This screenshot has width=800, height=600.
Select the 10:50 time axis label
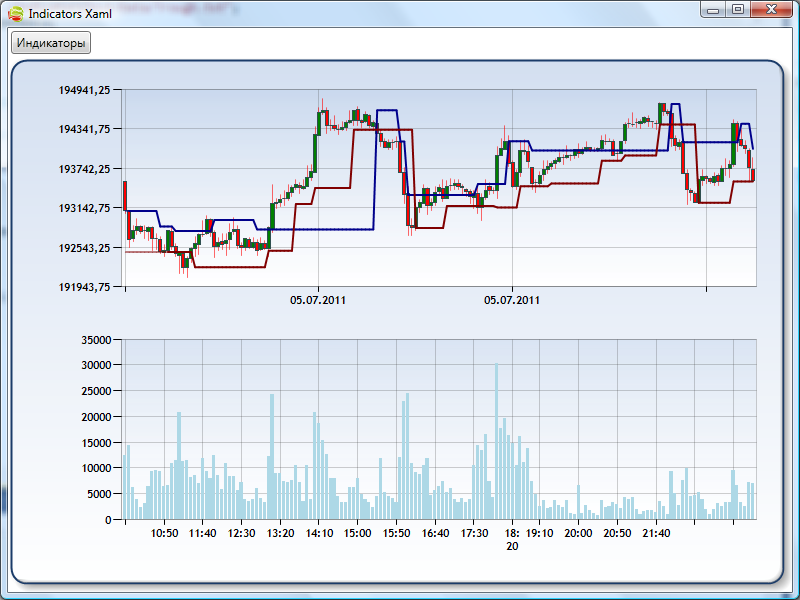pyautogui.click(x=164, y=534)
